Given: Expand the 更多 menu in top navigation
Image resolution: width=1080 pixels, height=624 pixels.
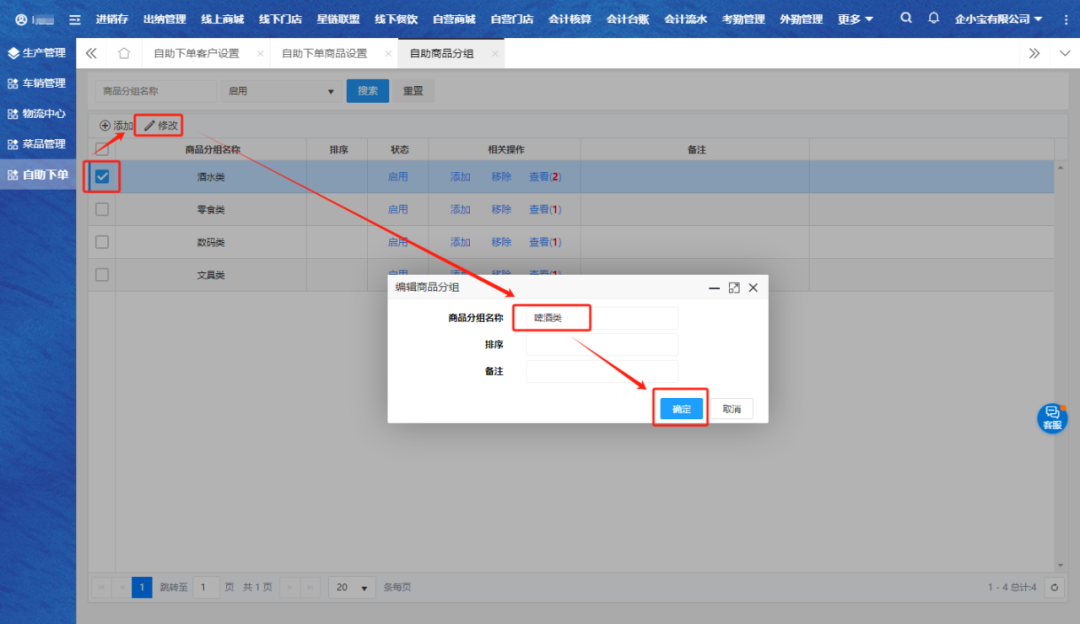Looking at the screenshot, I should click(x=855, y=19).
